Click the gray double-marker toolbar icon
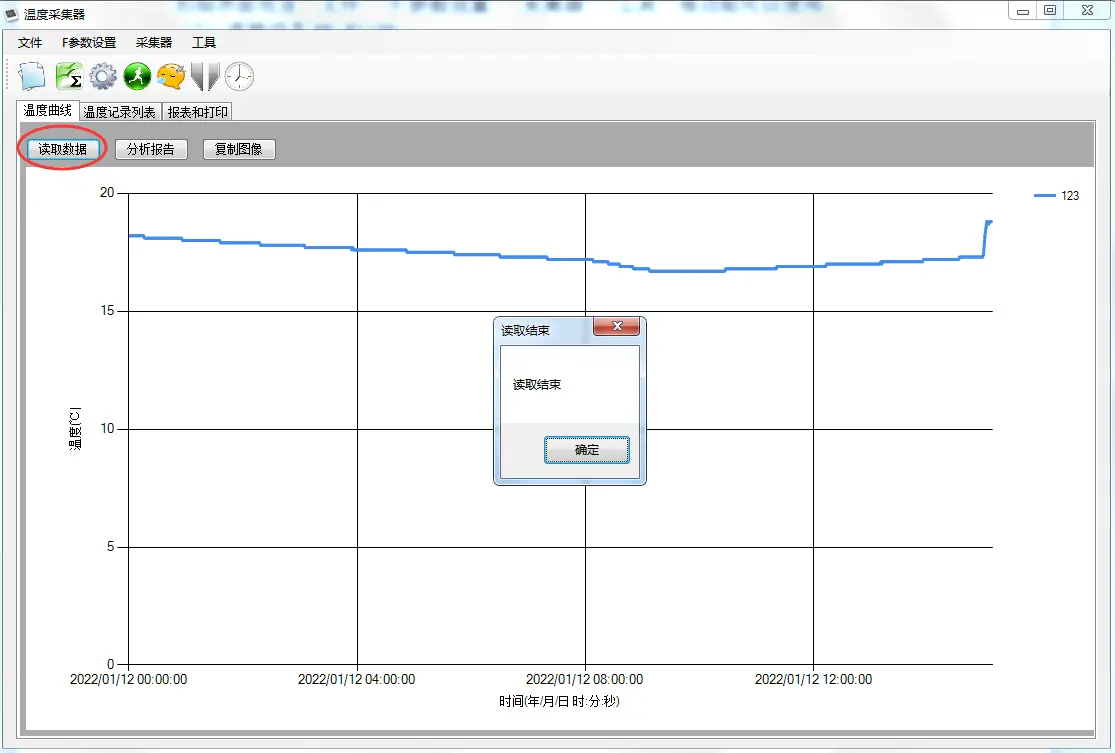Screen dimensions: 1115x753 coord(205,76)
